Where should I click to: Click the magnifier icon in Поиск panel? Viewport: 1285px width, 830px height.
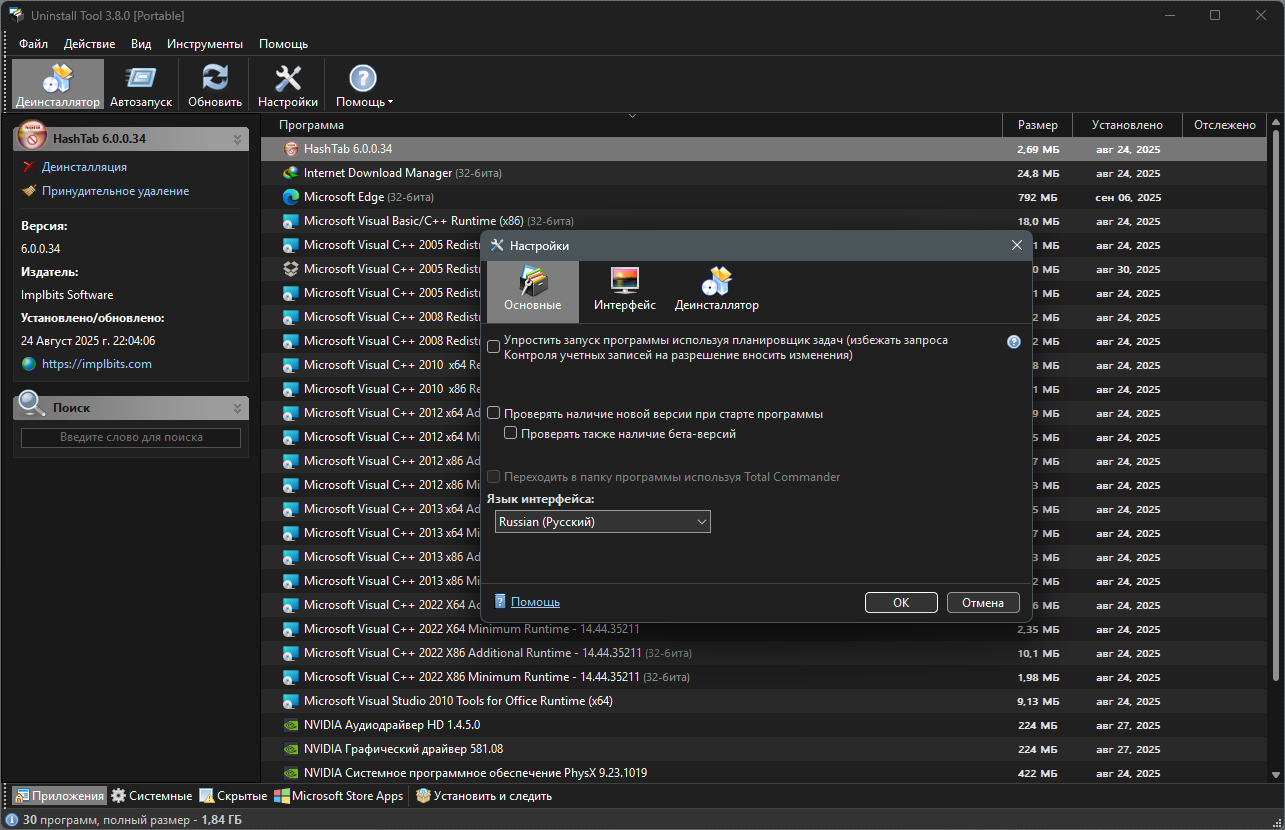point(32,405)
